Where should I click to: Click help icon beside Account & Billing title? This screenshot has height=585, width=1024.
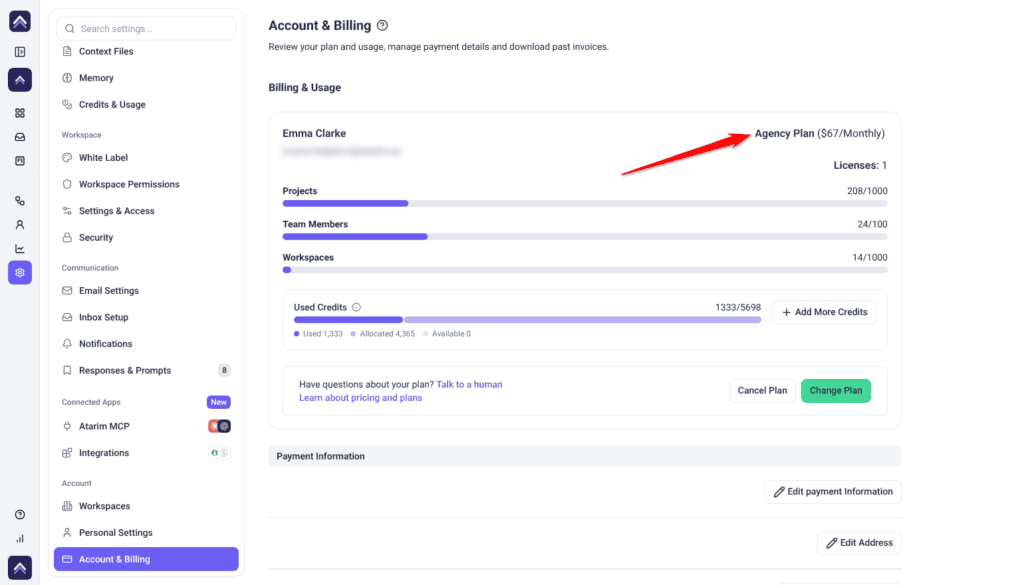(x=383, y=25)
